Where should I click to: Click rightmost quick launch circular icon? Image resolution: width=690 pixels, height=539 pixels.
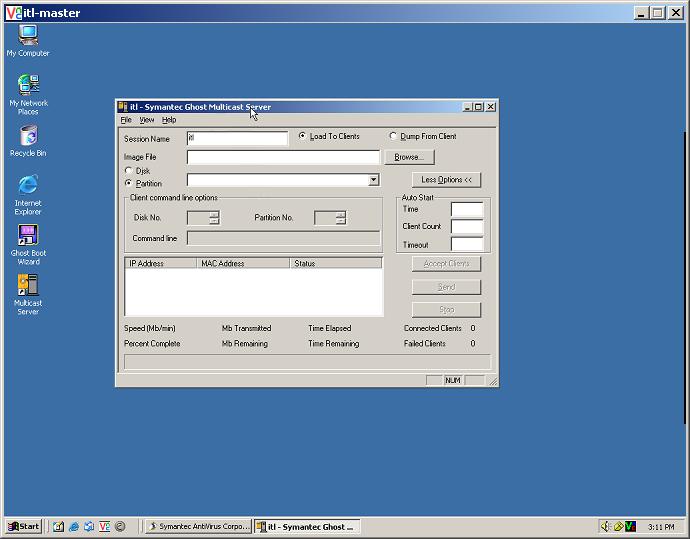pyautogui.click(x=120, y=526)
